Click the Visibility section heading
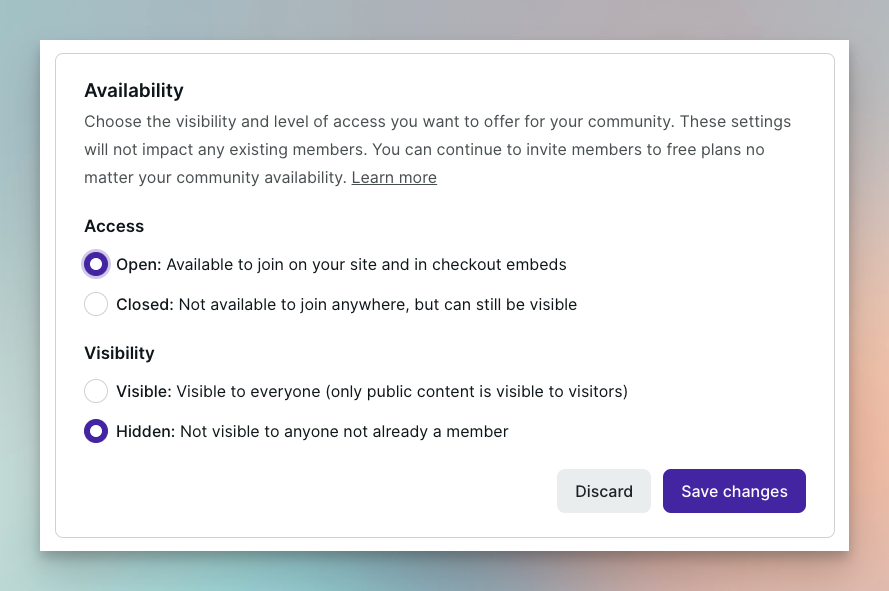Viewport: 889px width, 591px height. pyautogui.click(x=119, y=353)
